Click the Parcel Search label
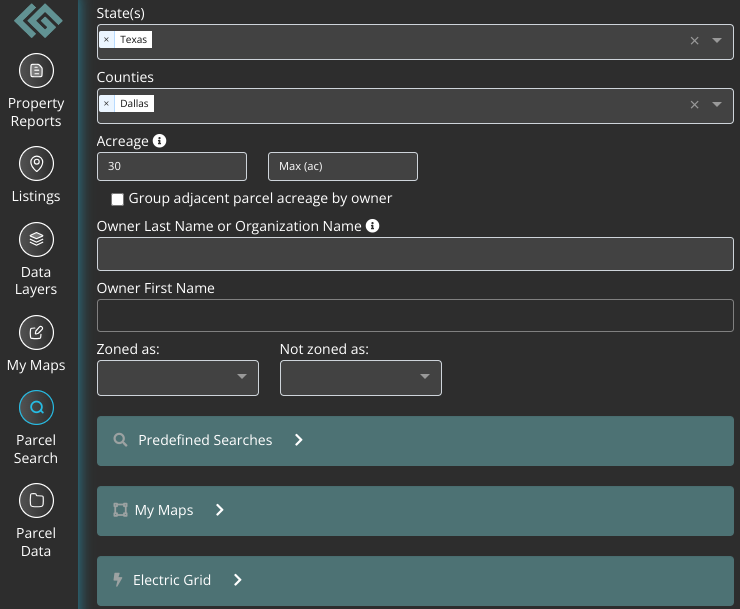Screen dimensions: 740x609 (36, 449)
